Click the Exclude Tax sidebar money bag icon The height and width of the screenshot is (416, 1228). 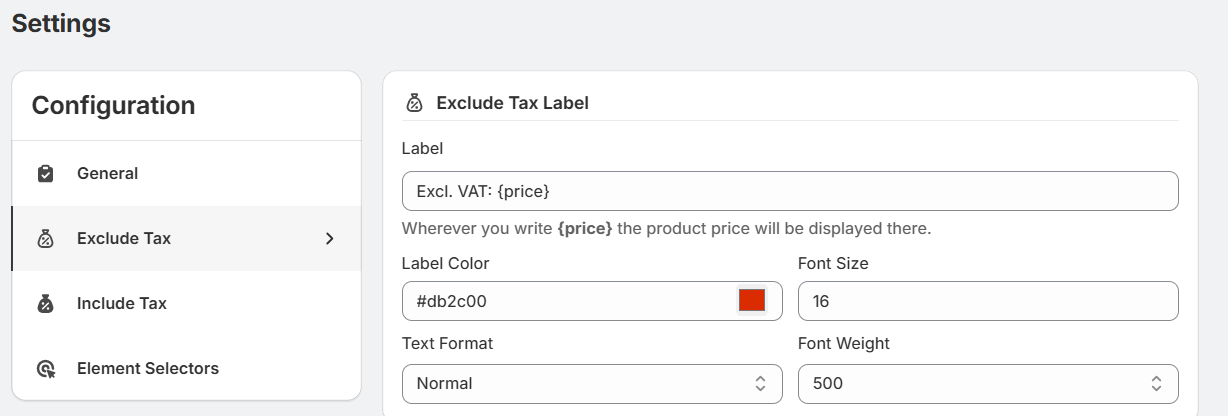pos(45,239)
